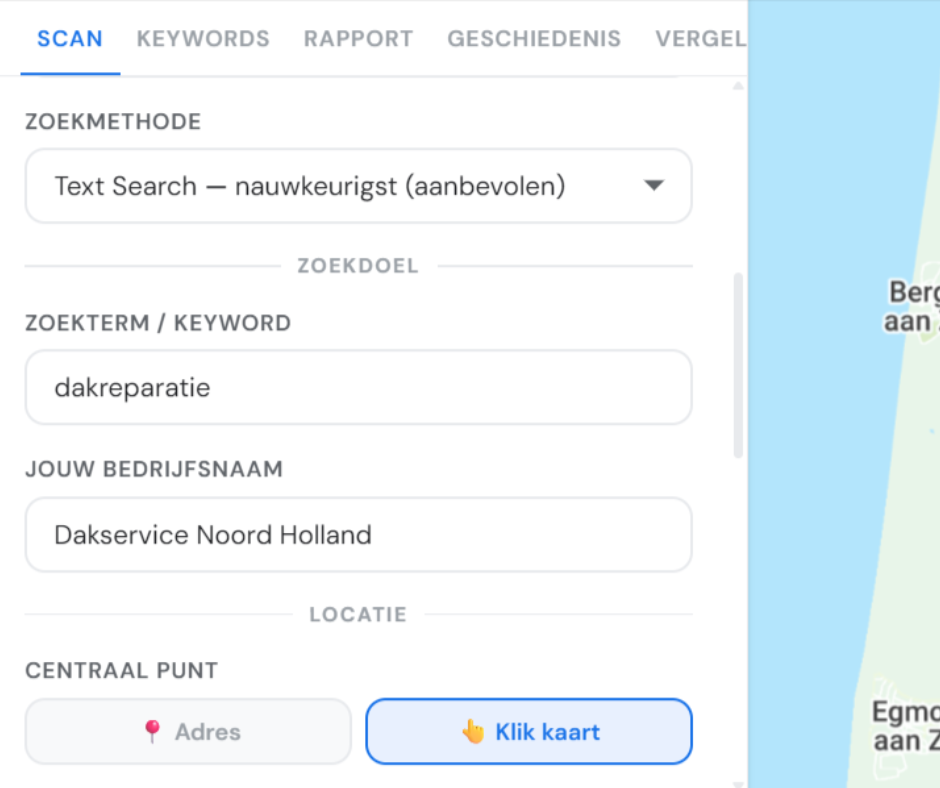The height and width of the screenshot is (788, 940).
Task: Click the settings panel vertical scrollbar thumb
Action: (739, 365)
